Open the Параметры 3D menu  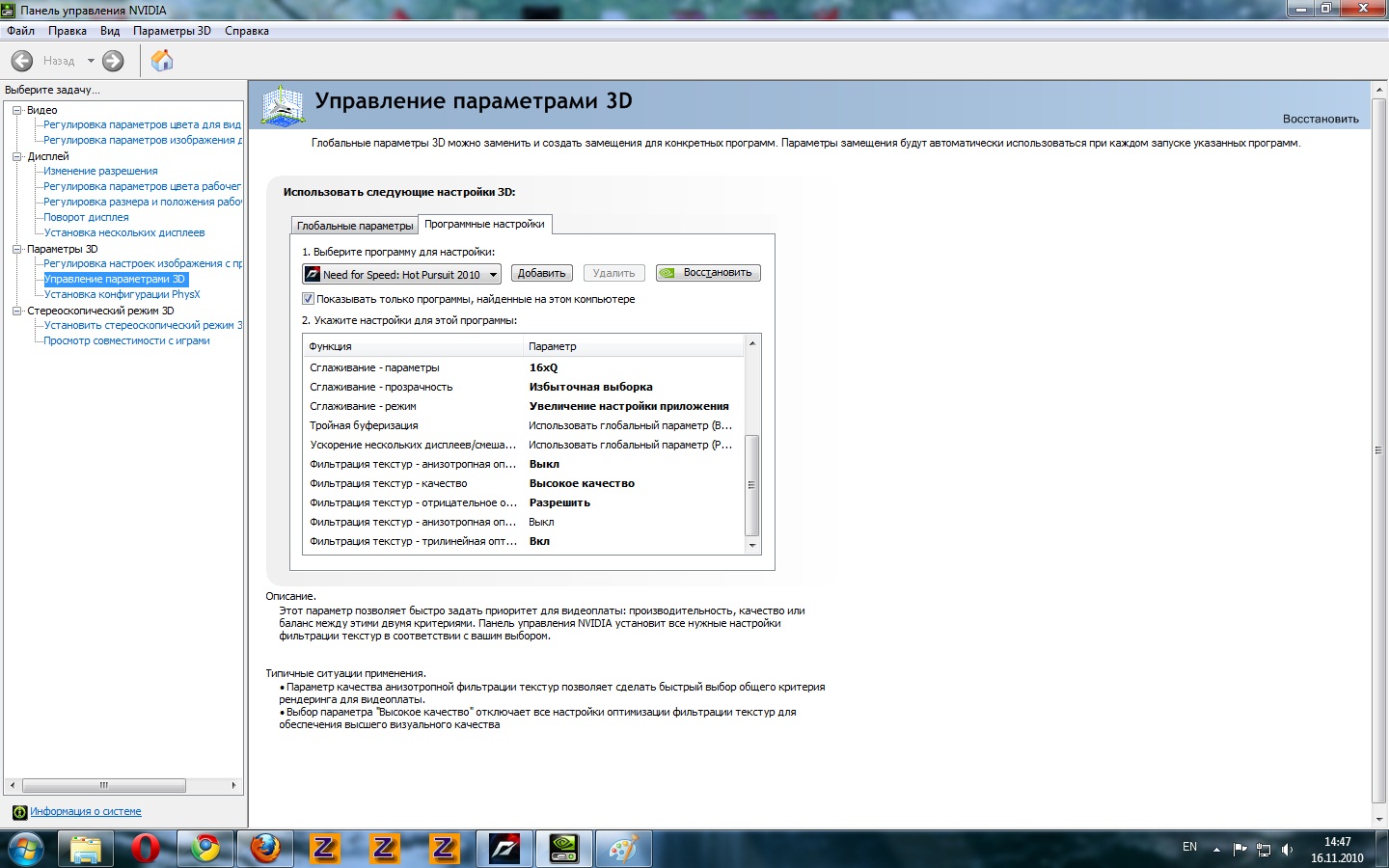click(172, 31)
